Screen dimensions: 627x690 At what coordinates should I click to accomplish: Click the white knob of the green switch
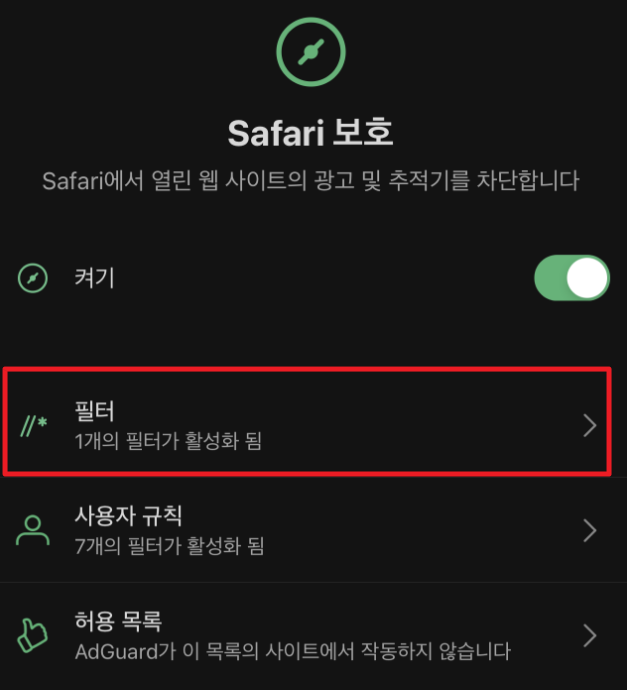coord(587,278)
